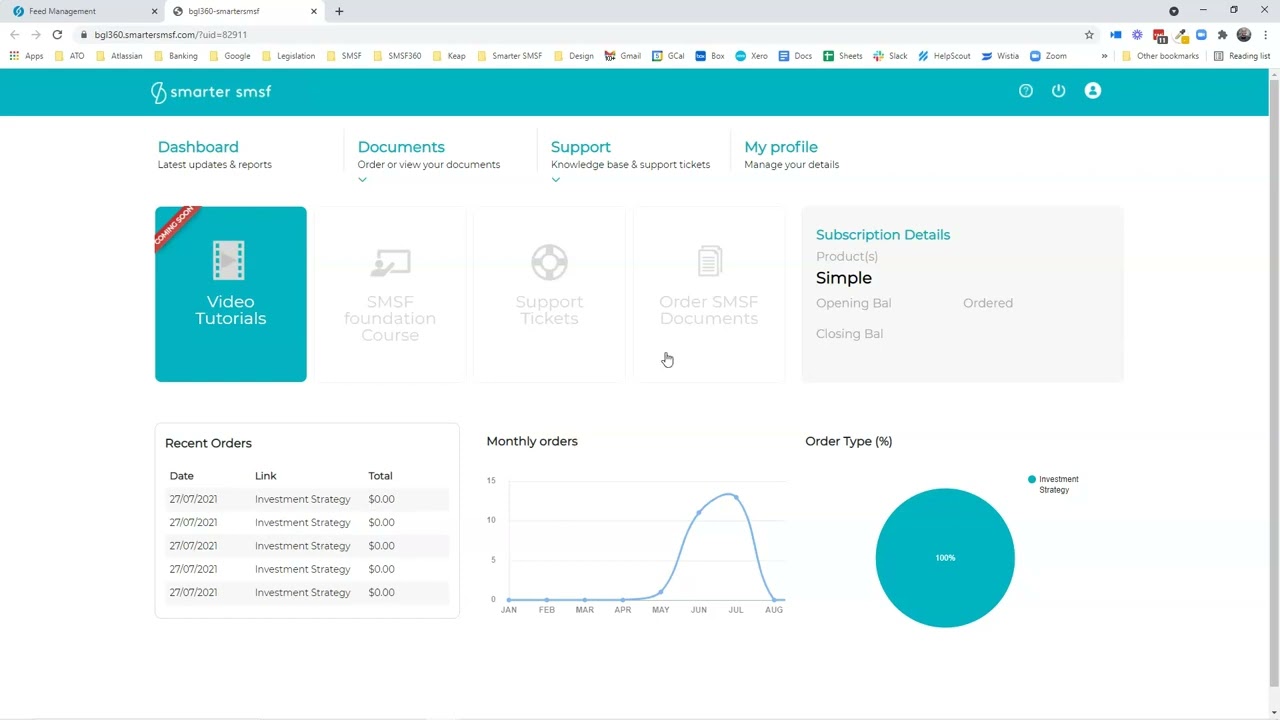
Task: Open the Zoom extension icon
Action: click(1201, 34)
